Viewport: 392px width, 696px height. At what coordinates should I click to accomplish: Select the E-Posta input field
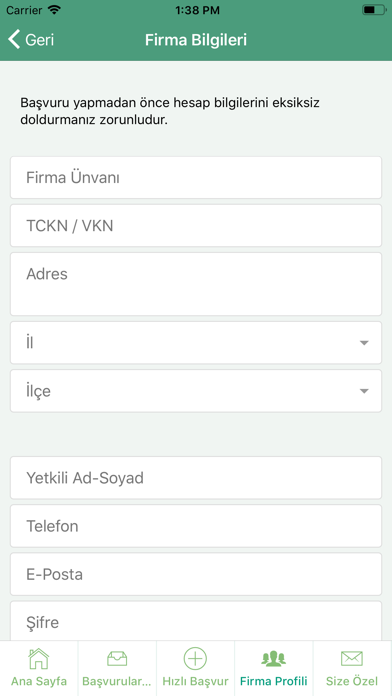(x=196, y=574)
